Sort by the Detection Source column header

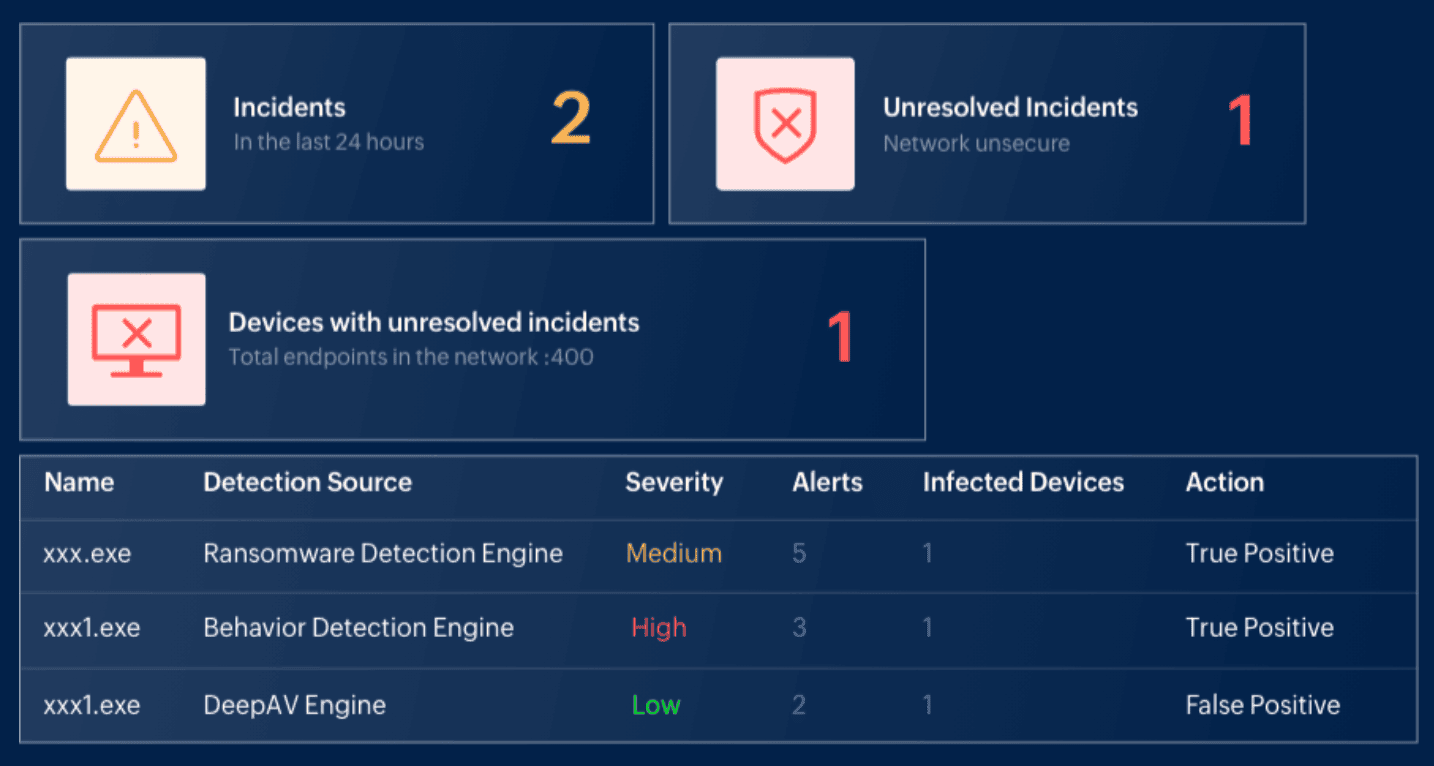point(307,482)
